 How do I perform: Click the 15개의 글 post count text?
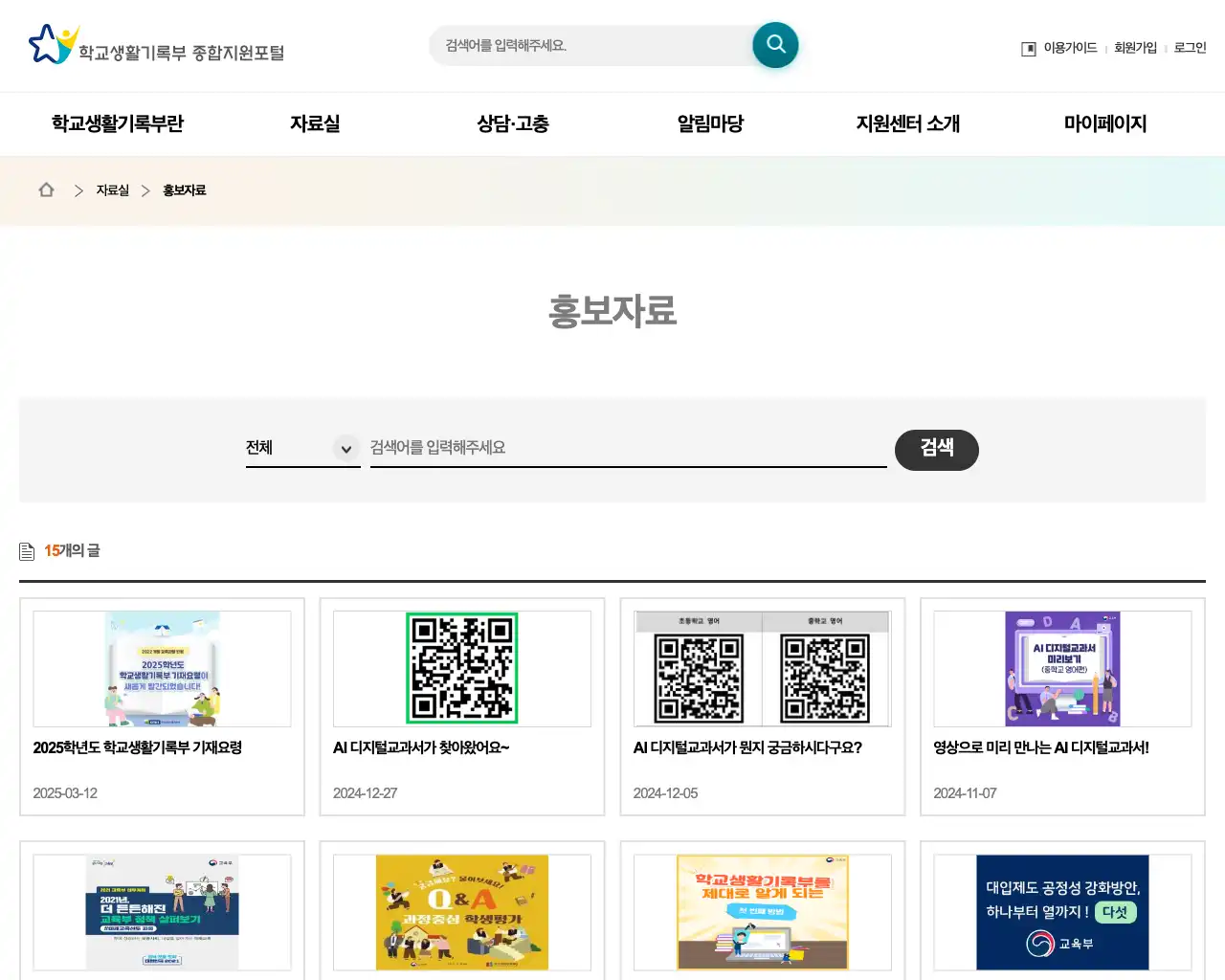click(x=72, y=551)
